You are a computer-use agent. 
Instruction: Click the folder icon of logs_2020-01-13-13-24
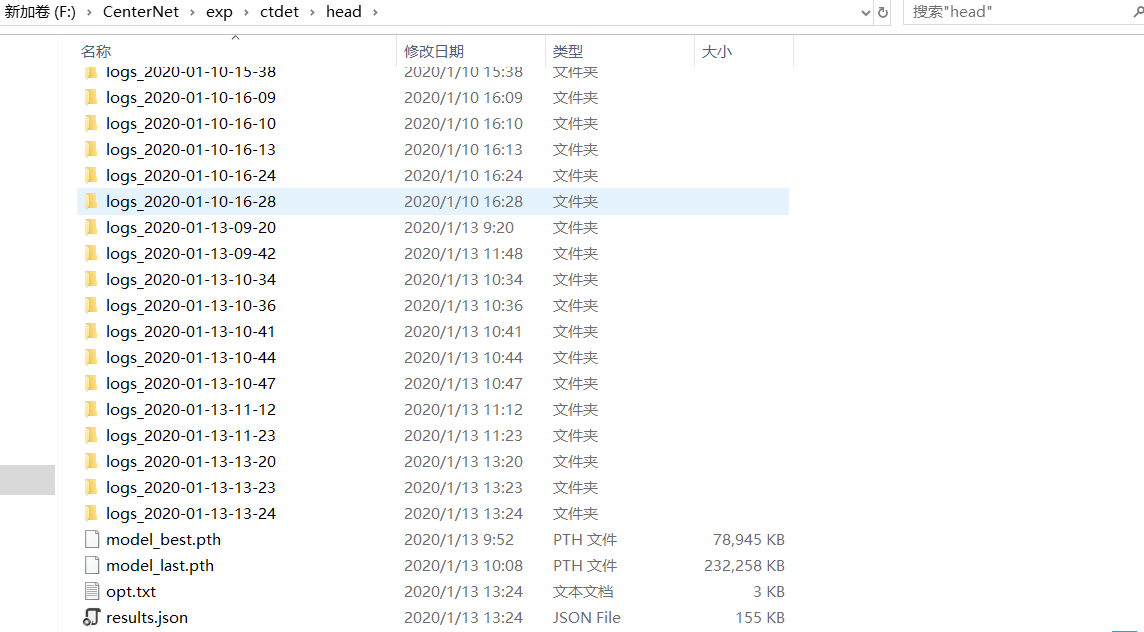tap(92, 513)
